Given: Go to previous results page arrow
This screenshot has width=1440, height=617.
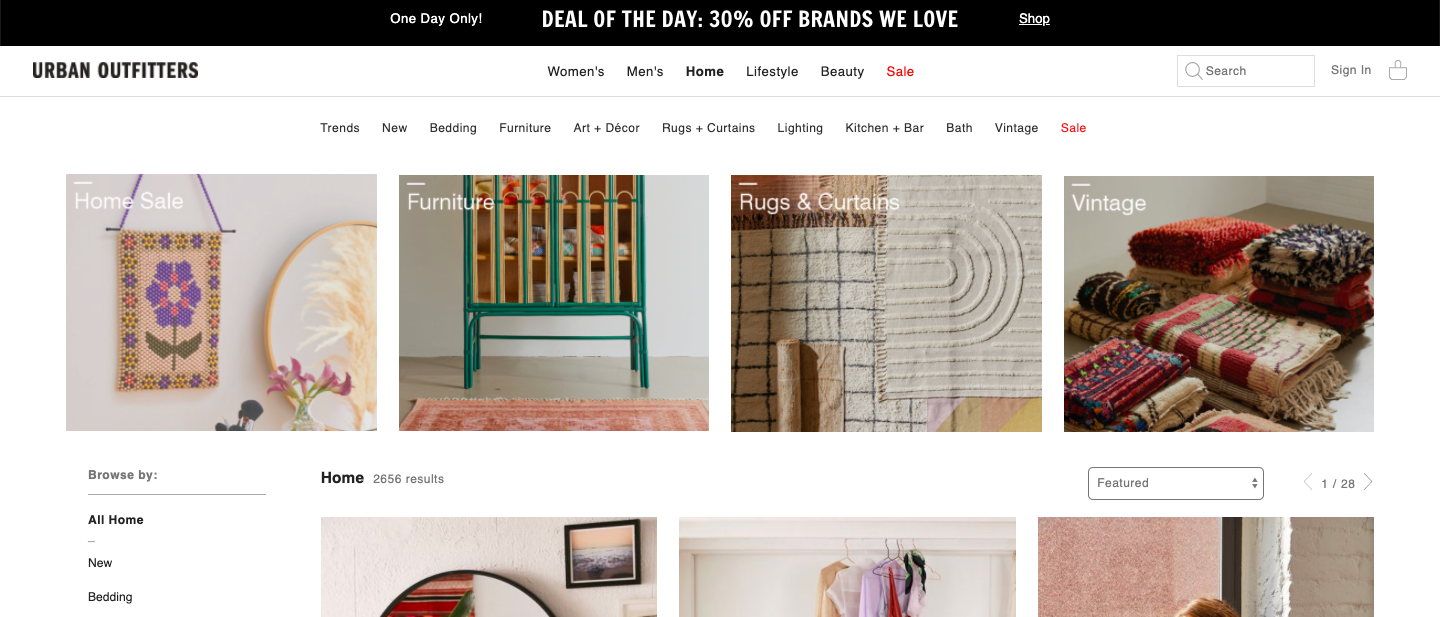Looking at the screenshot, I should [1308, 482].
